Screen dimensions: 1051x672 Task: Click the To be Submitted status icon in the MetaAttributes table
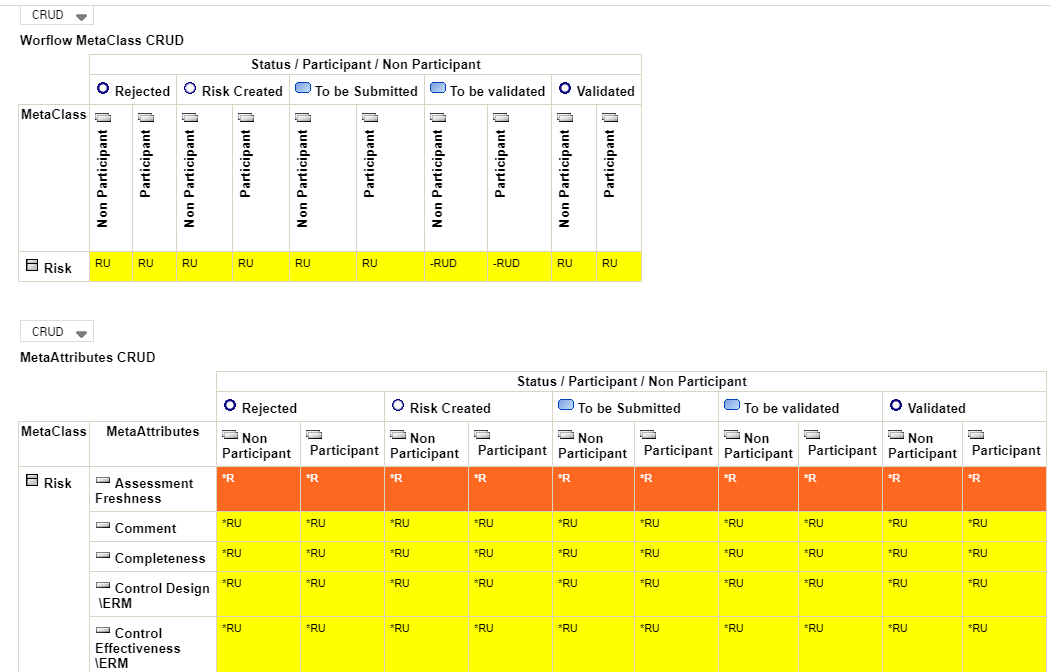[566, 406]
